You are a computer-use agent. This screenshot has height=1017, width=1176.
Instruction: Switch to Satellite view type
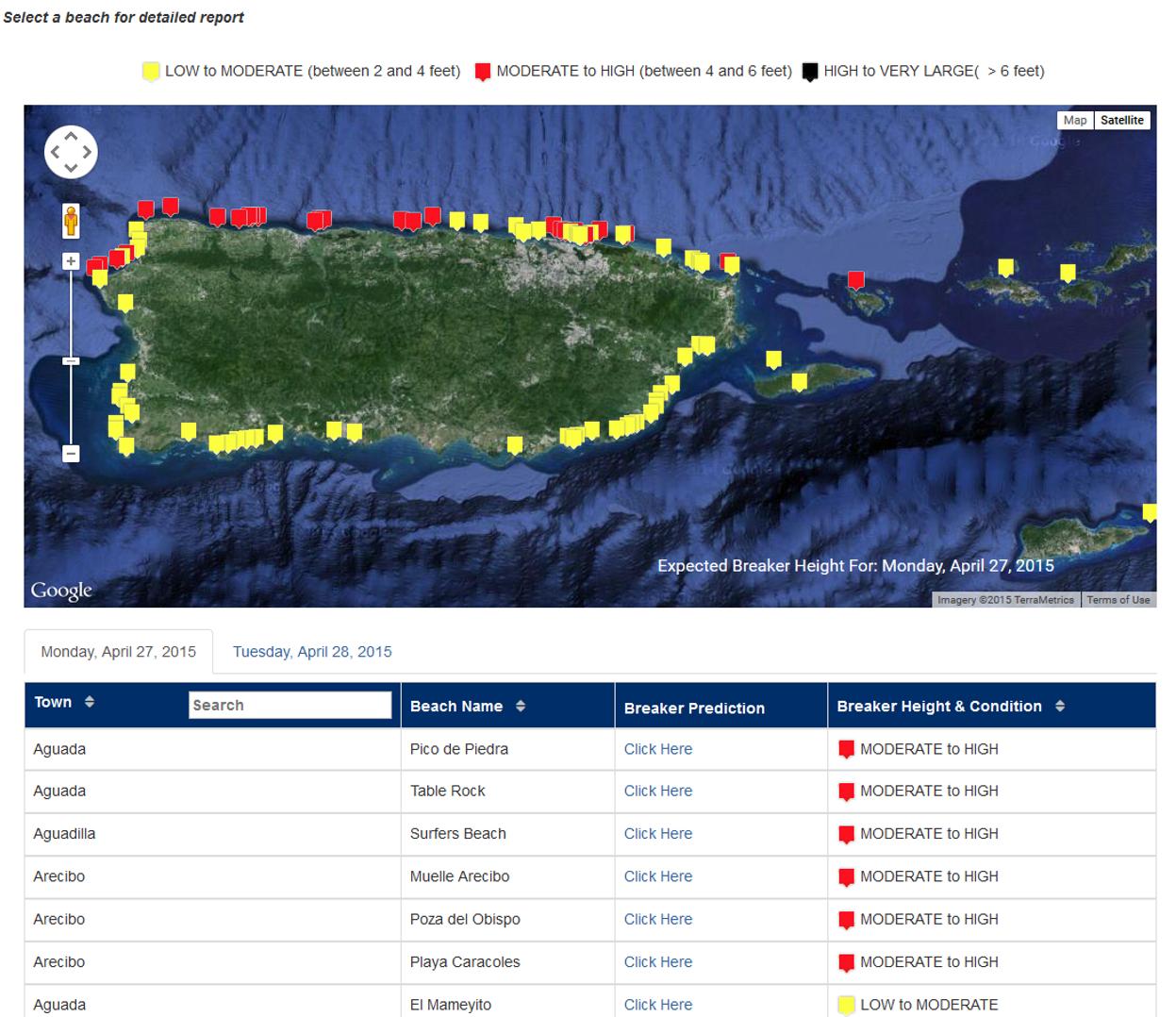1121,120
